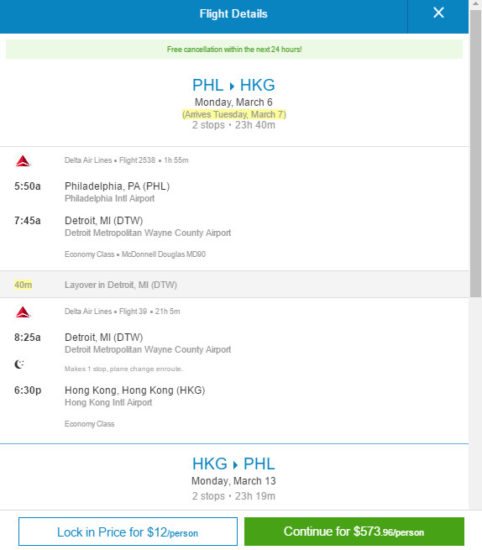Click the arrow between PHL and HKG
This screenshot has height=550, width=482.
click(x=232, y=86)
